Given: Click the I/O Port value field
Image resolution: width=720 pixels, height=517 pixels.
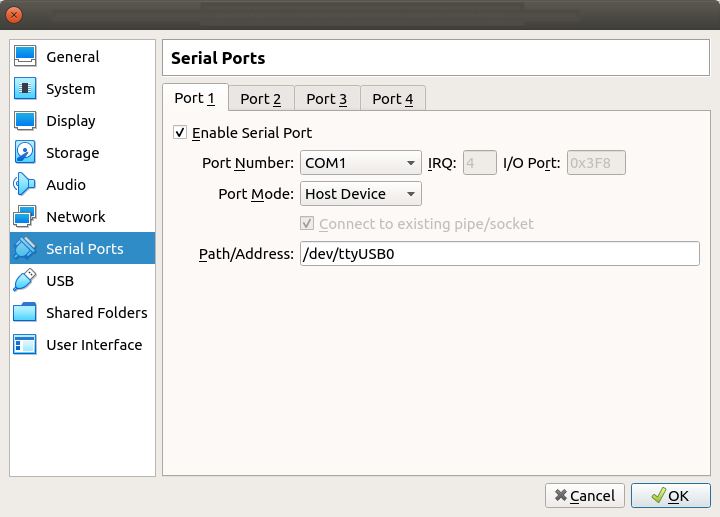Looking at the screenshot, I should [596, 163].
